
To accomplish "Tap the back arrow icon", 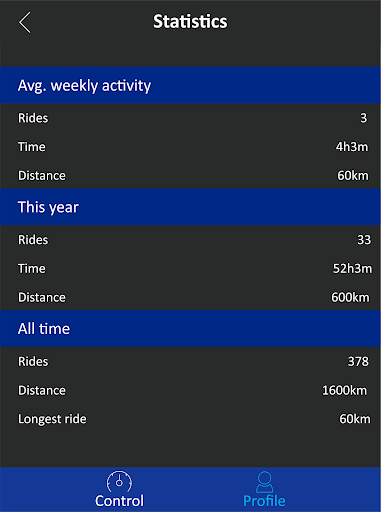I will pyautogui.click(x=25, y=22).
